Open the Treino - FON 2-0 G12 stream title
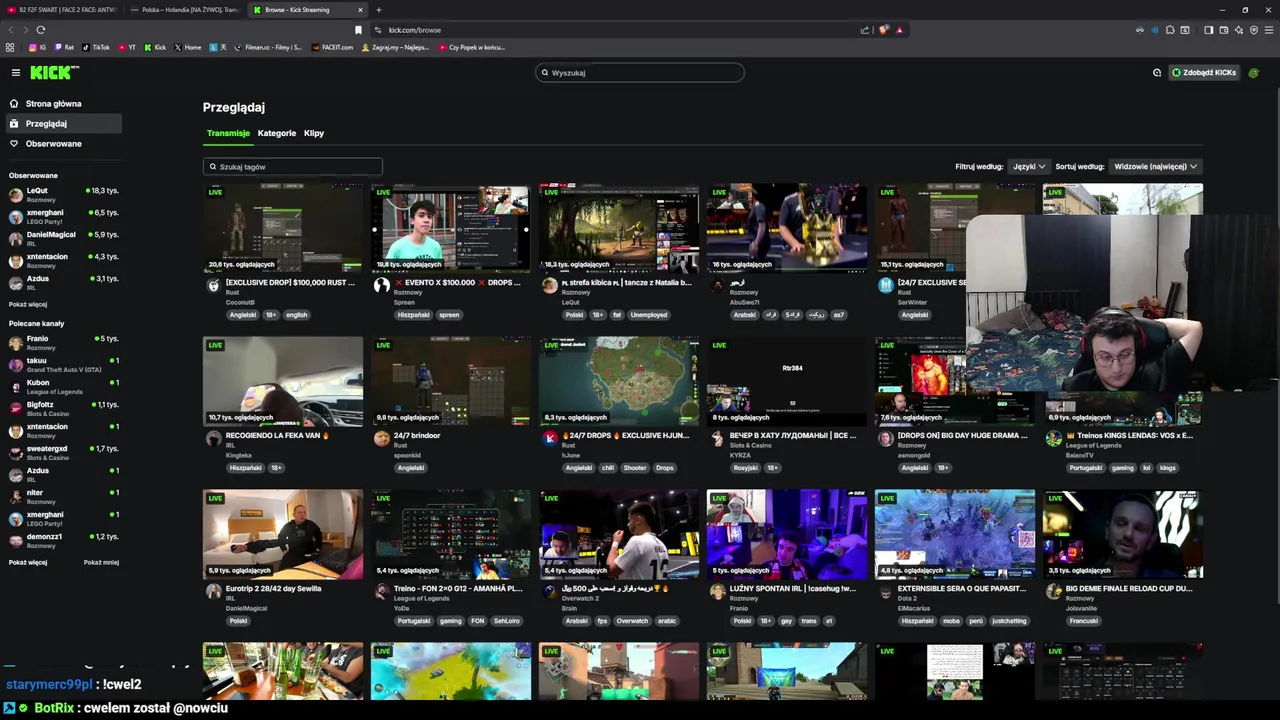Screen dimensions: 1280x720 [x=458, y=589]
